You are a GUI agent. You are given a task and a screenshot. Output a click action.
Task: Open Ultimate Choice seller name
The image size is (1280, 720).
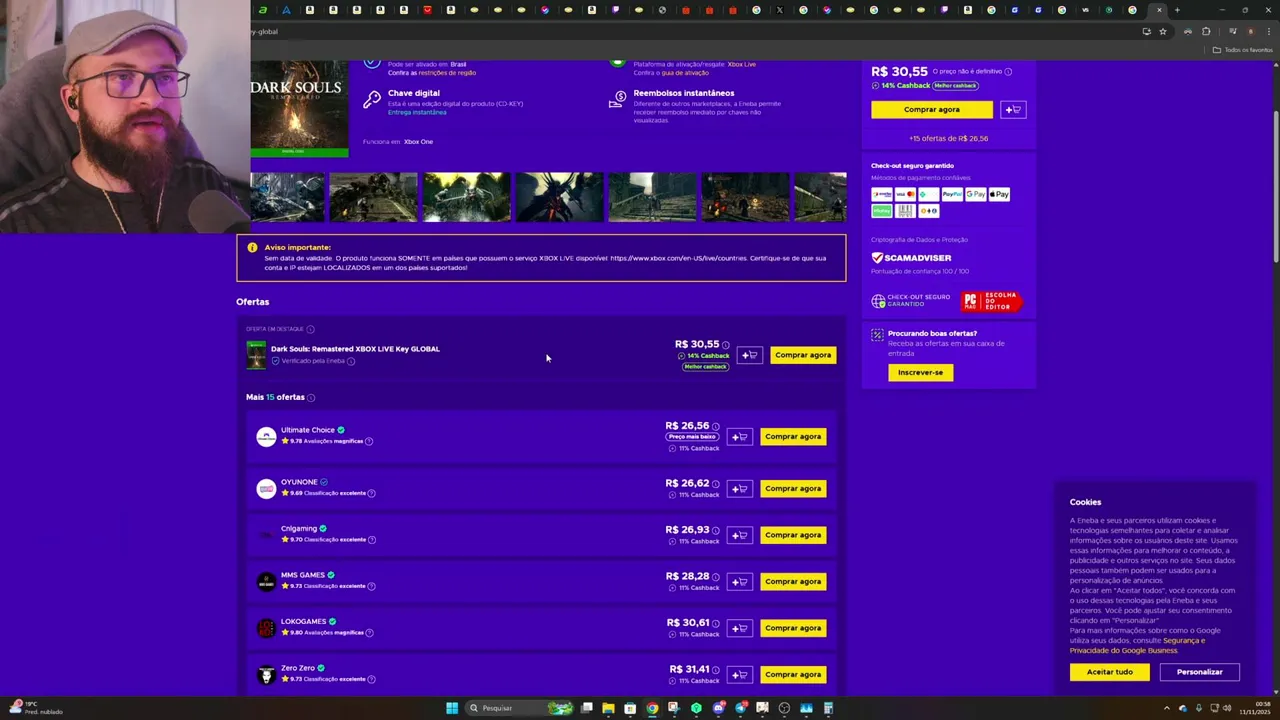click(308, 430)
